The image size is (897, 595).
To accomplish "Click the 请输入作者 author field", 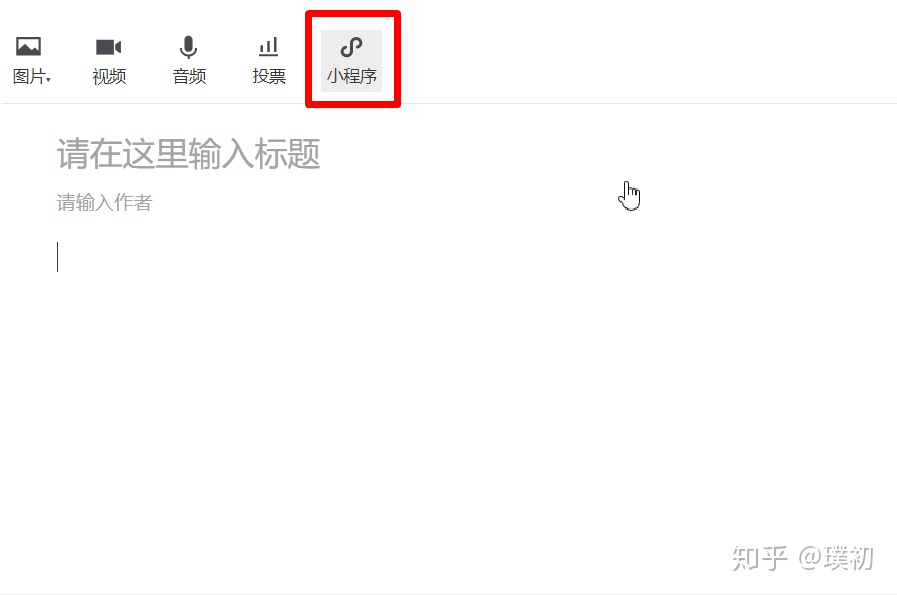I will 104,203.
